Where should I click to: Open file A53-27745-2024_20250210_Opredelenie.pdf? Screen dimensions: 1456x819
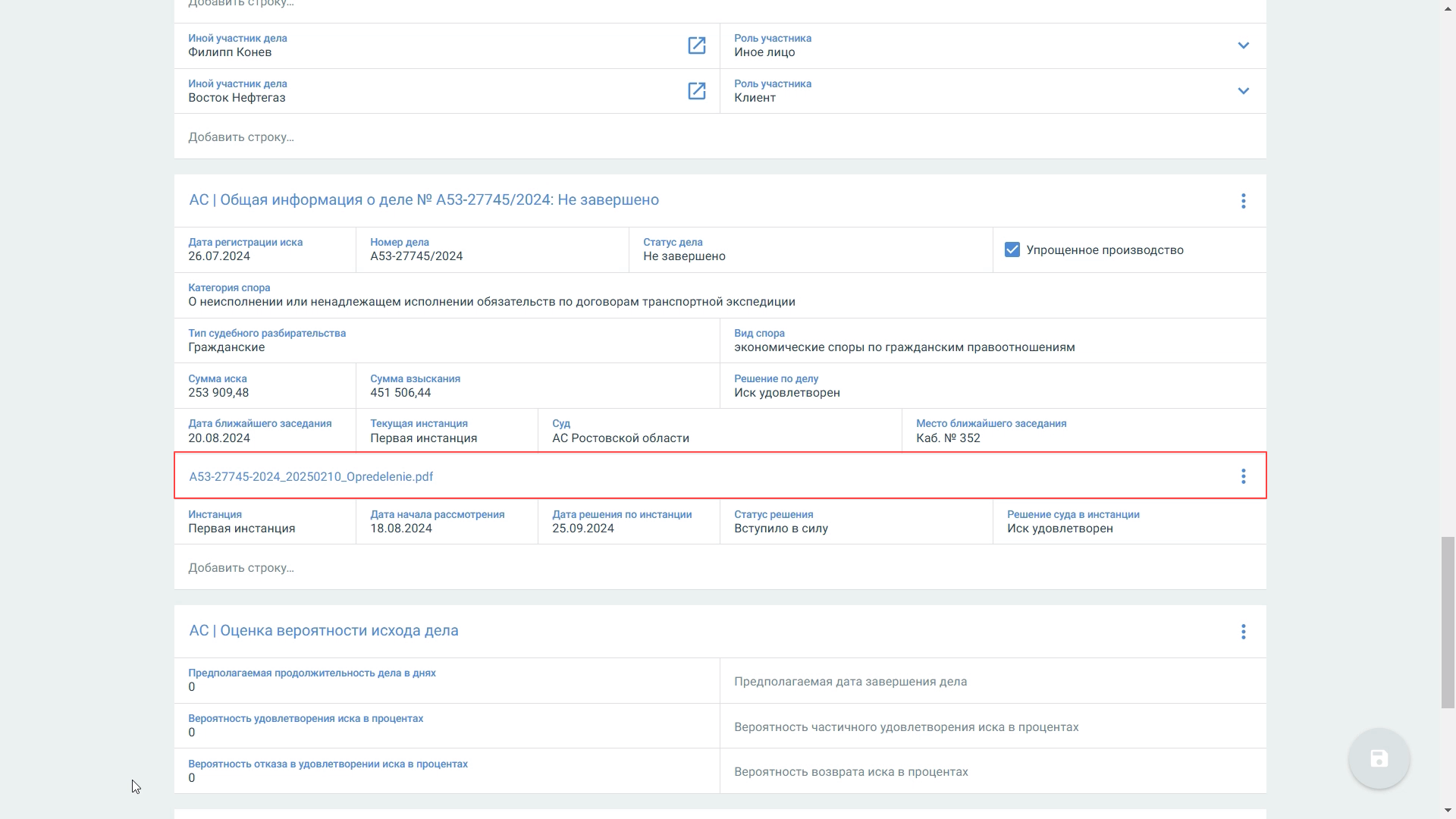point(311,476)
